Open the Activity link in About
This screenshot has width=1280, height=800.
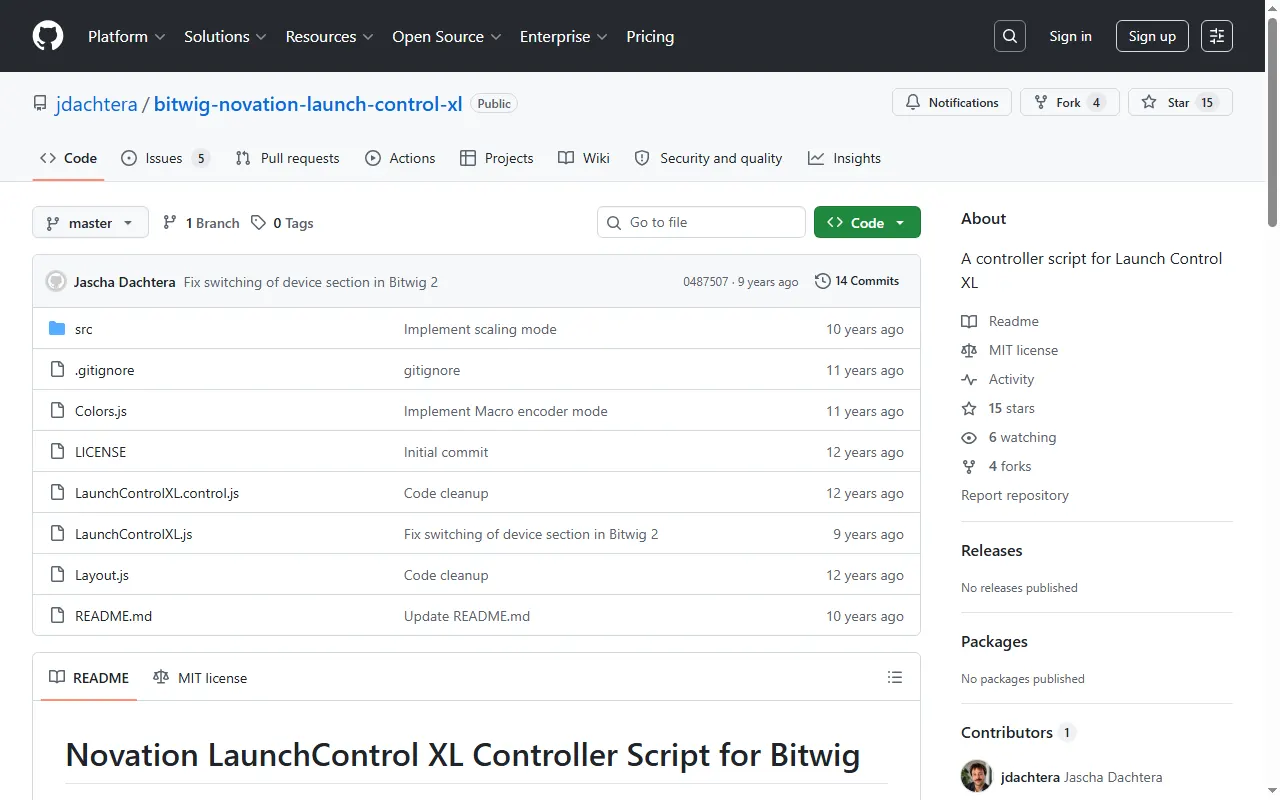coord(998,379)
